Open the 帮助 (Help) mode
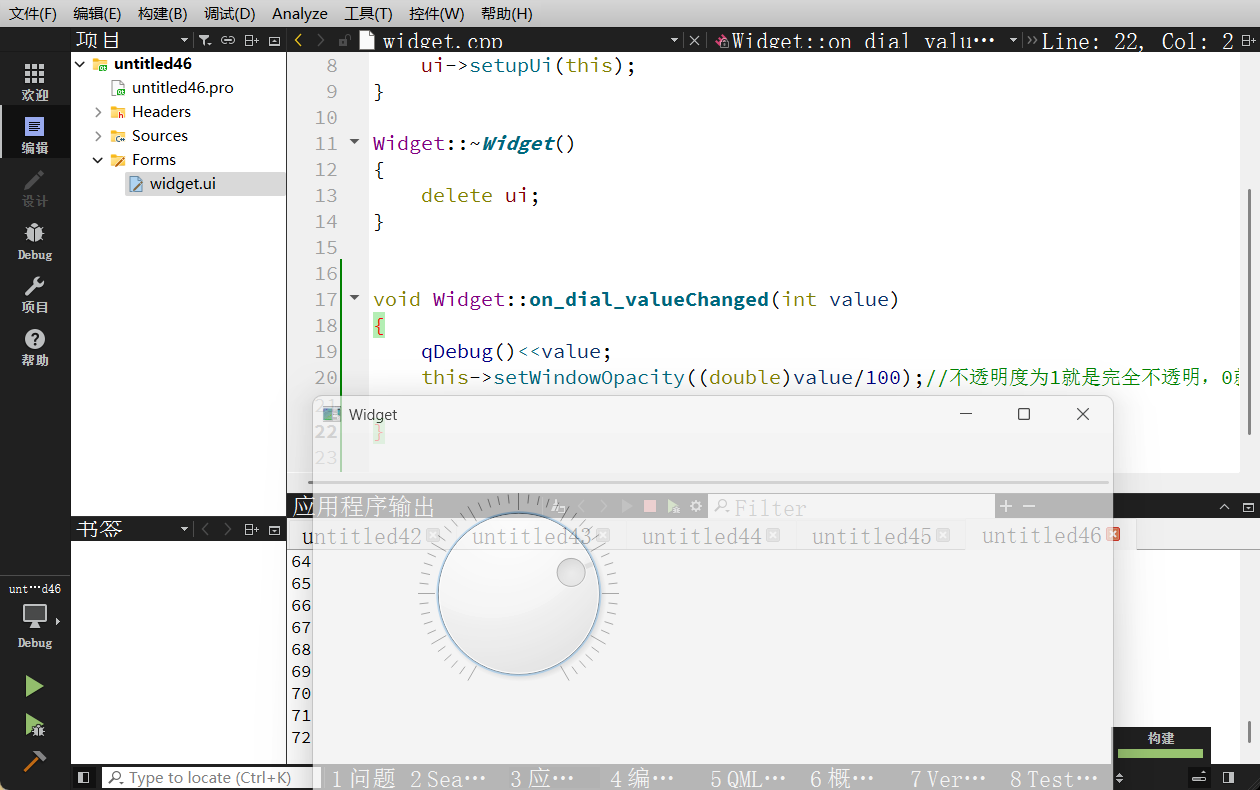 (35, 347)
